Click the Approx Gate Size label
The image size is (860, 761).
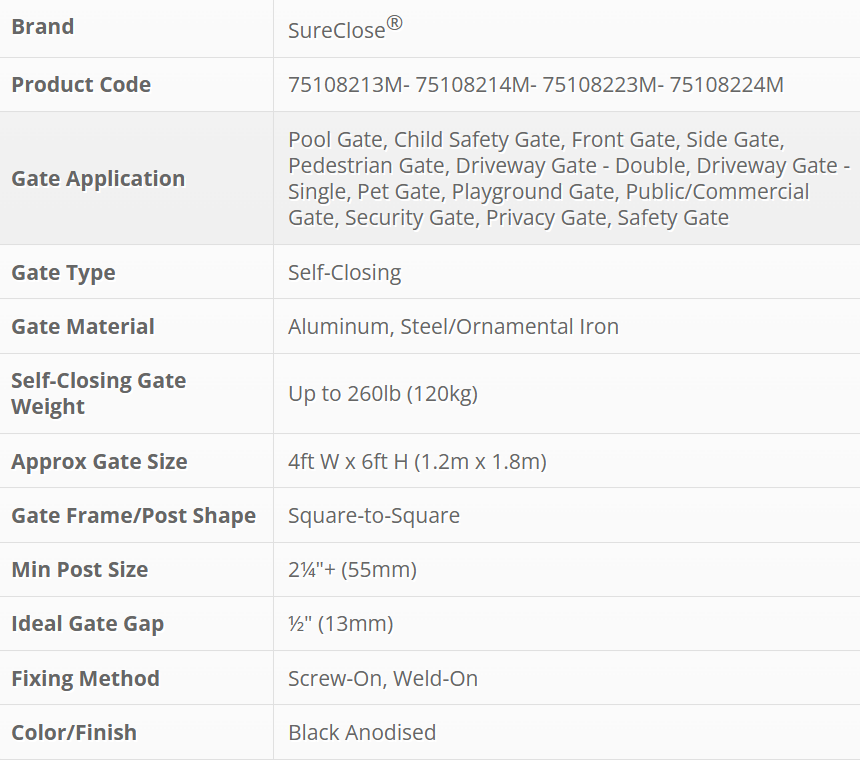pyautogui.click(x=99, y=461)
